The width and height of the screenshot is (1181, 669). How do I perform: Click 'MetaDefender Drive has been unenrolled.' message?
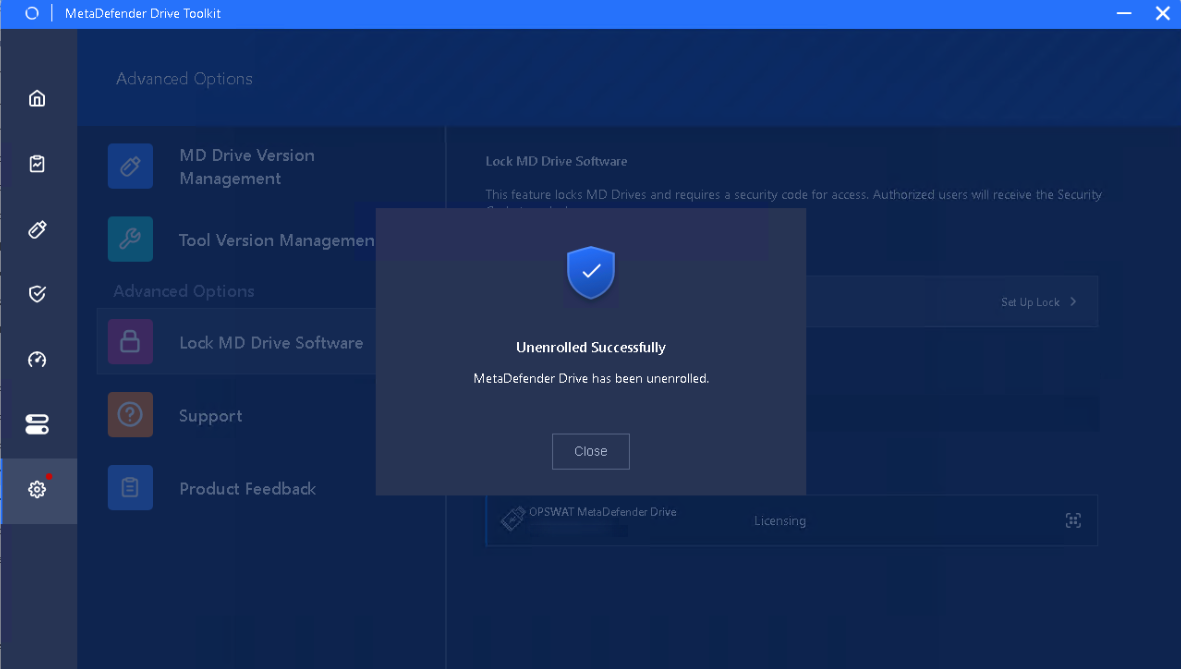(x=591, y=378)
